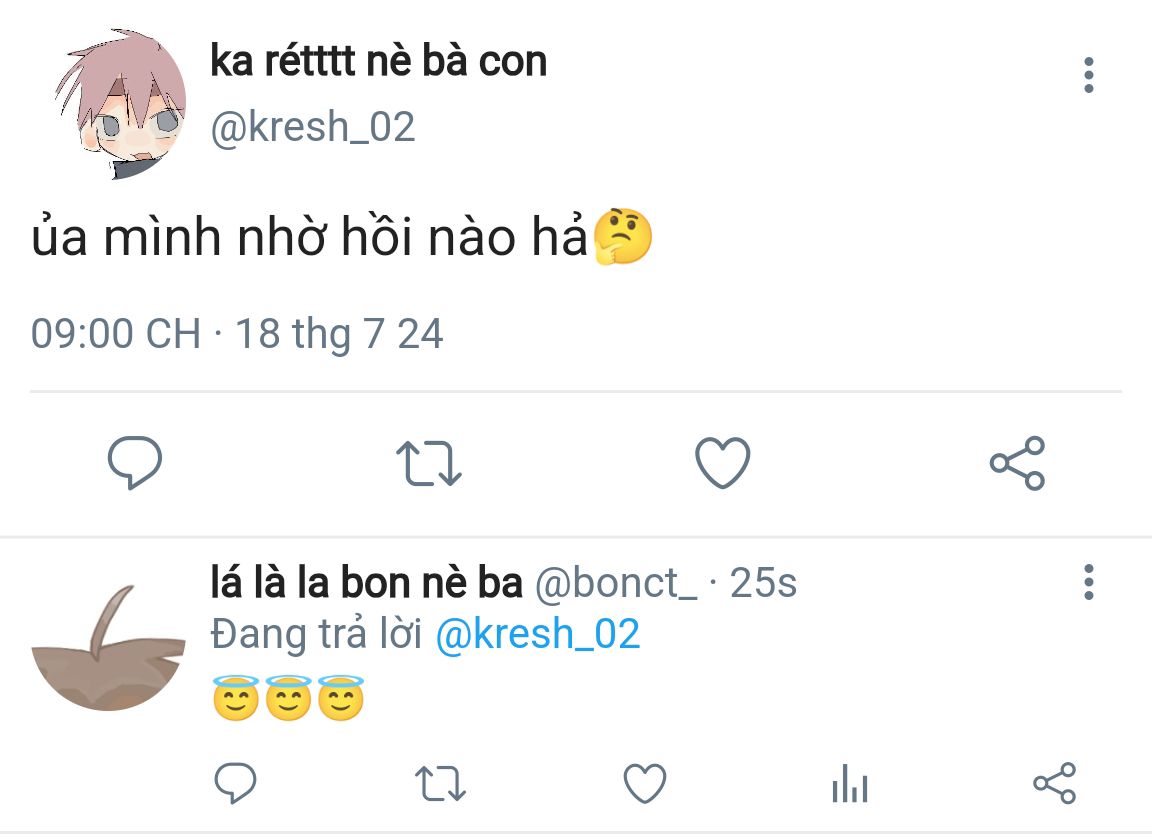Like the reply from bonct_
Screen dimensions: 1152x834
tap(645, 783)
